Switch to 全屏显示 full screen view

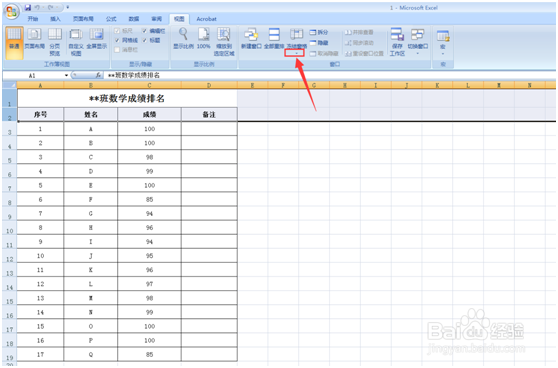[96, 39]
